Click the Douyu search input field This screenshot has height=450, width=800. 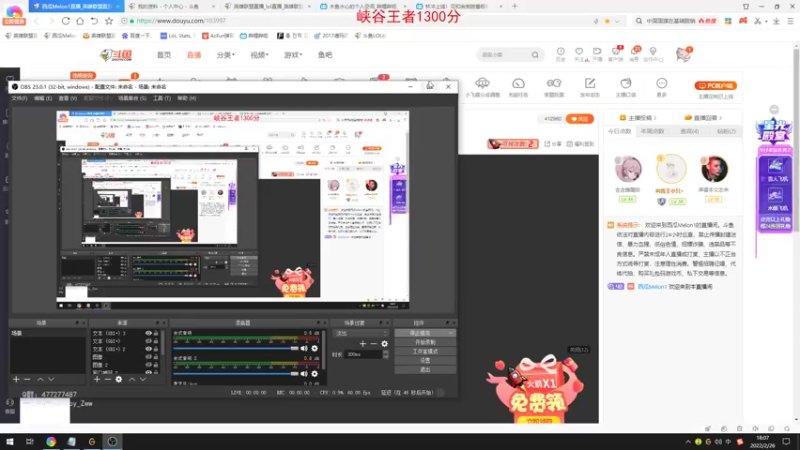click(x=503, y=55)
